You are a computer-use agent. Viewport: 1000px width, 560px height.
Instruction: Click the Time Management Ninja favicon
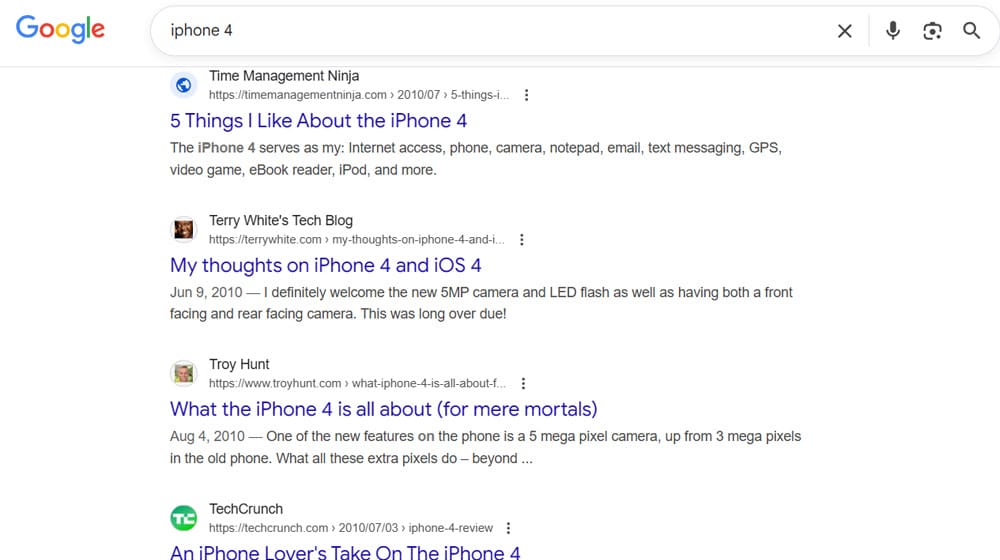pos(184,85)
